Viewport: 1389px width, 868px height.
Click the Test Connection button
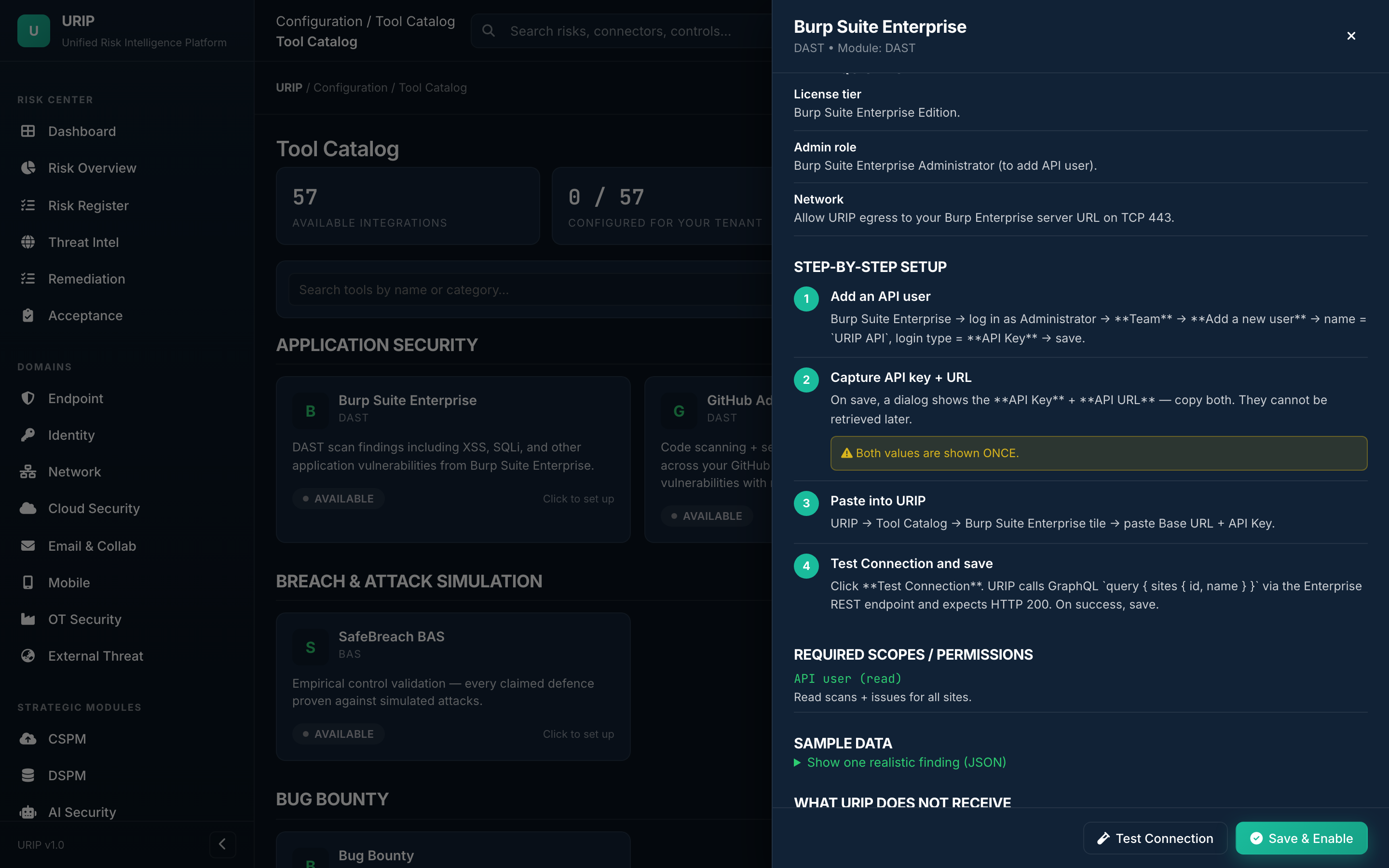1155,838
